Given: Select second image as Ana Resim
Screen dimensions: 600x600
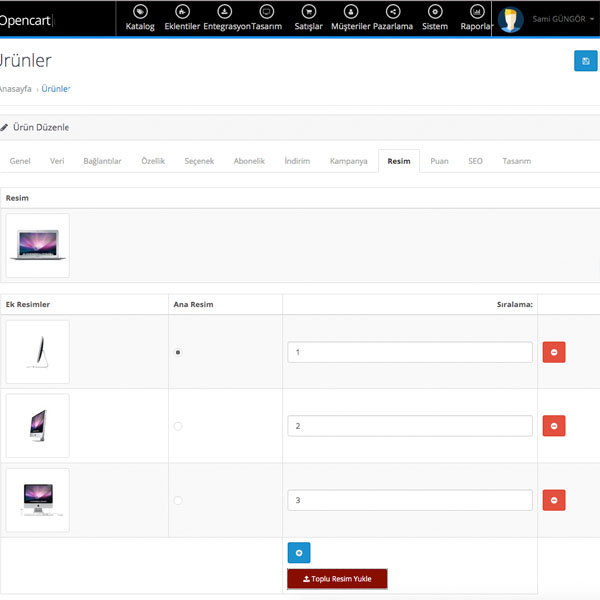Looking at the screenshot, I should tap(178, 426).
